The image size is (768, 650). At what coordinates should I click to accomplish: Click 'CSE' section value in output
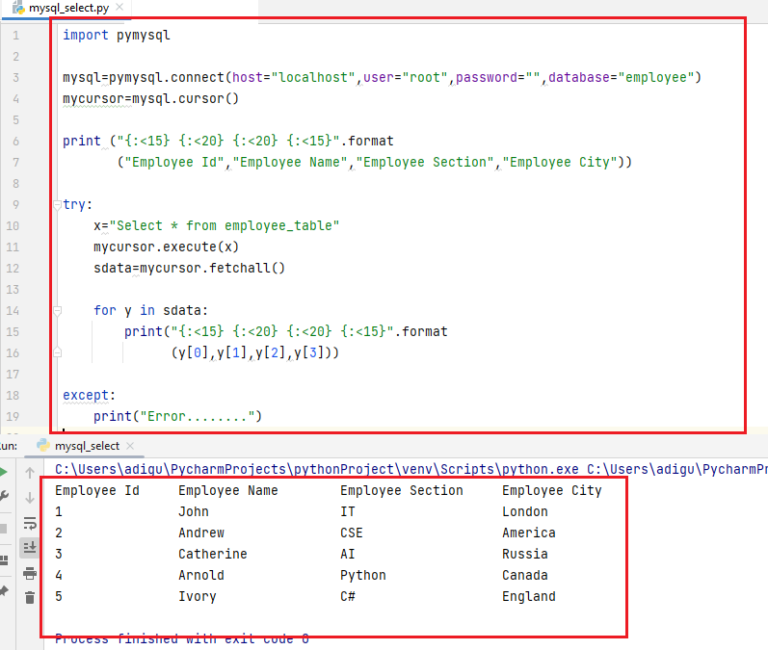coord(351,533)
